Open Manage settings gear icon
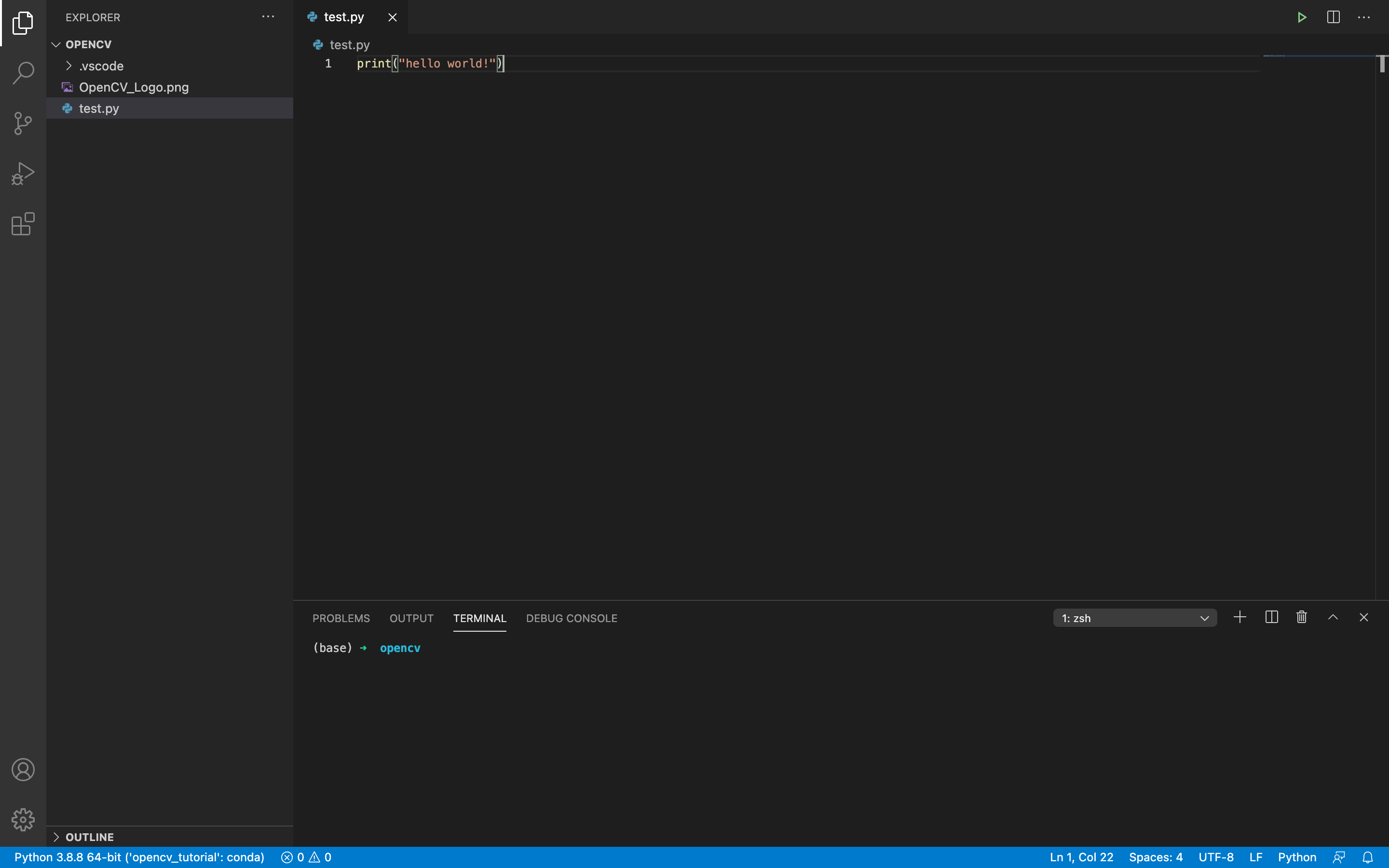1389x868 pixels. [23, 819]
